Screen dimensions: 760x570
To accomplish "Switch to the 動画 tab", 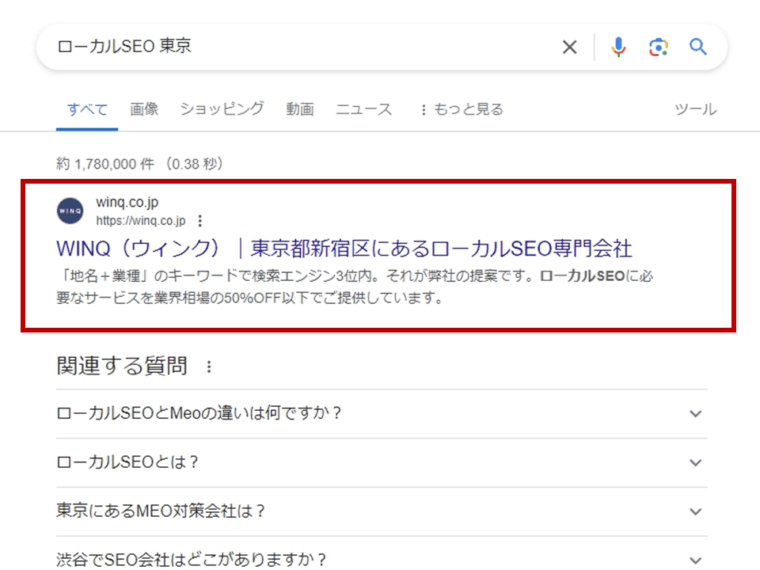I will 300,109.
